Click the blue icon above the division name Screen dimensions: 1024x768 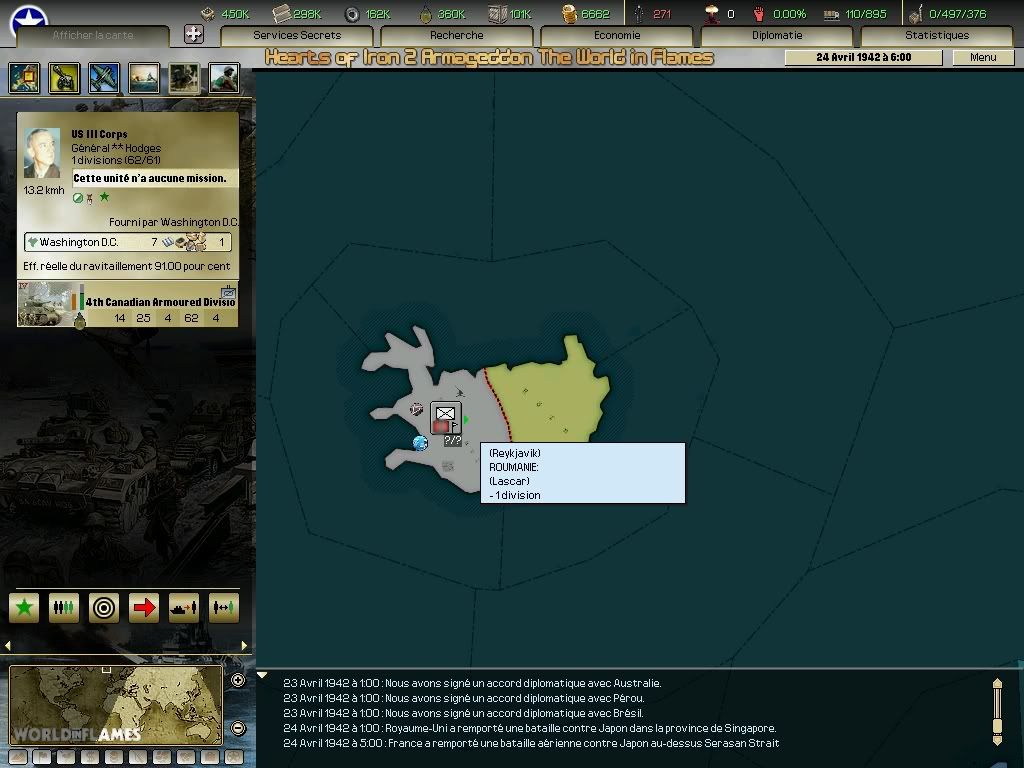(x=228, y=291)
